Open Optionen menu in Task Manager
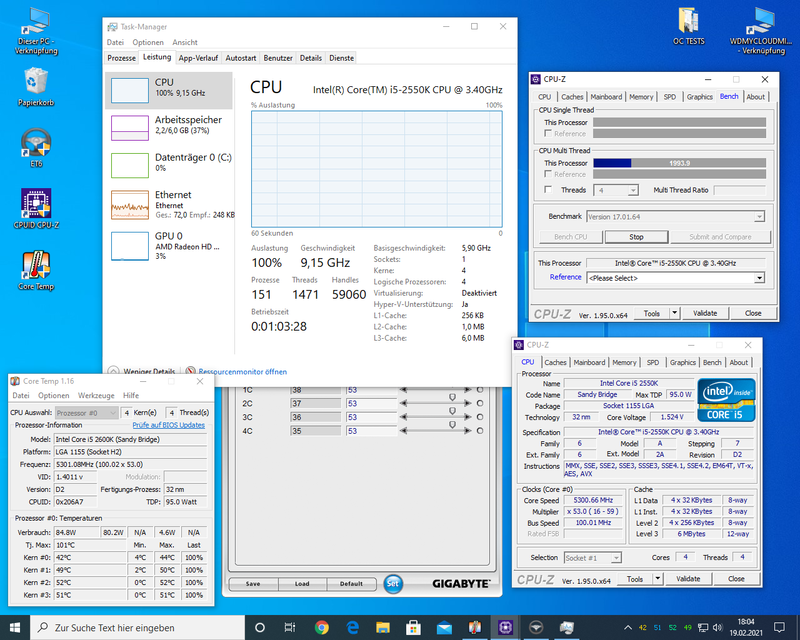The height and width of the screenshot is (640, 800). [148, 42]
